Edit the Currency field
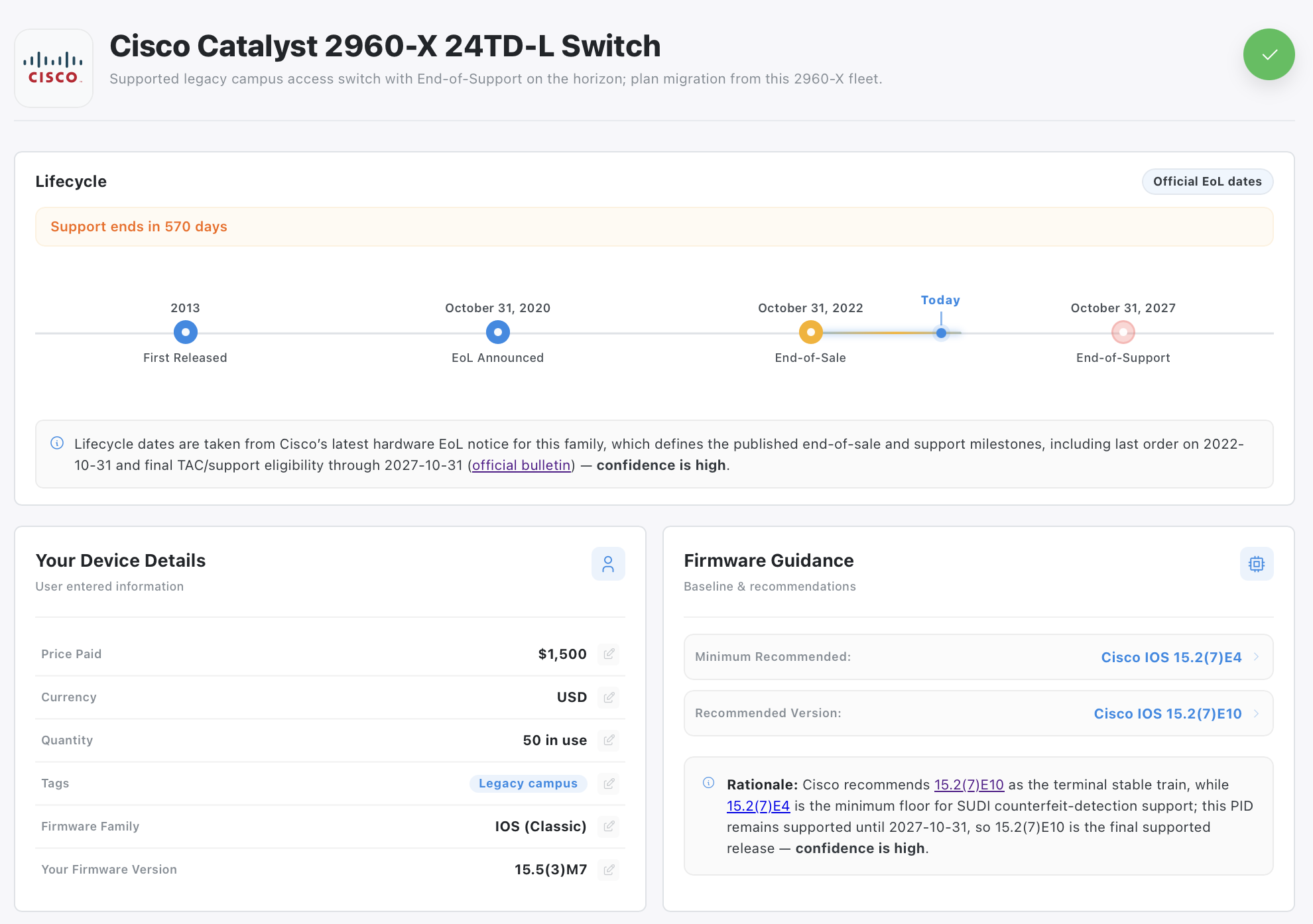The height and width of the screenshot is (924, 1313). (609, 697)
